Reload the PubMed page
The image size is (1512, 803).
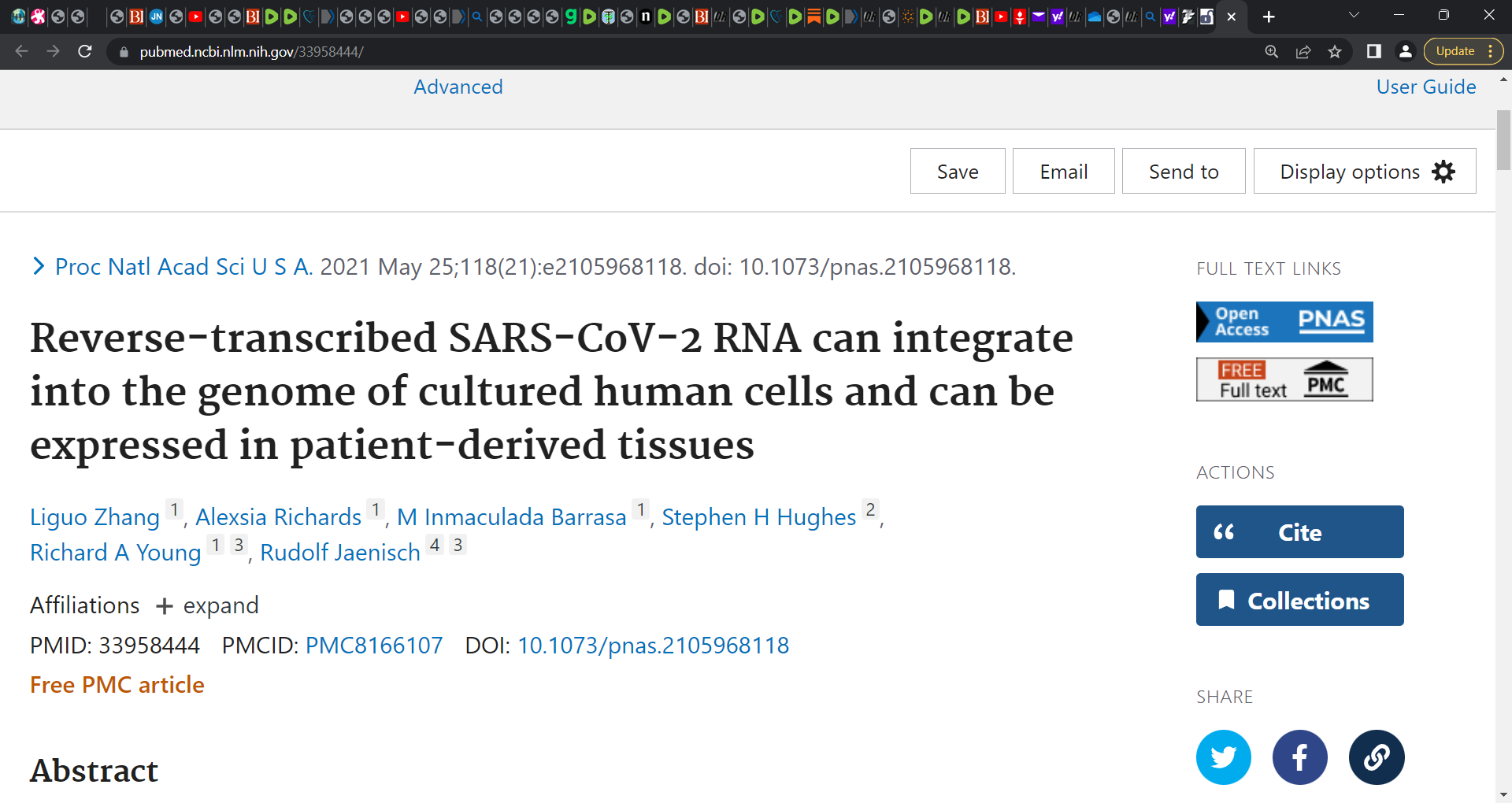(x=85, y=51)
